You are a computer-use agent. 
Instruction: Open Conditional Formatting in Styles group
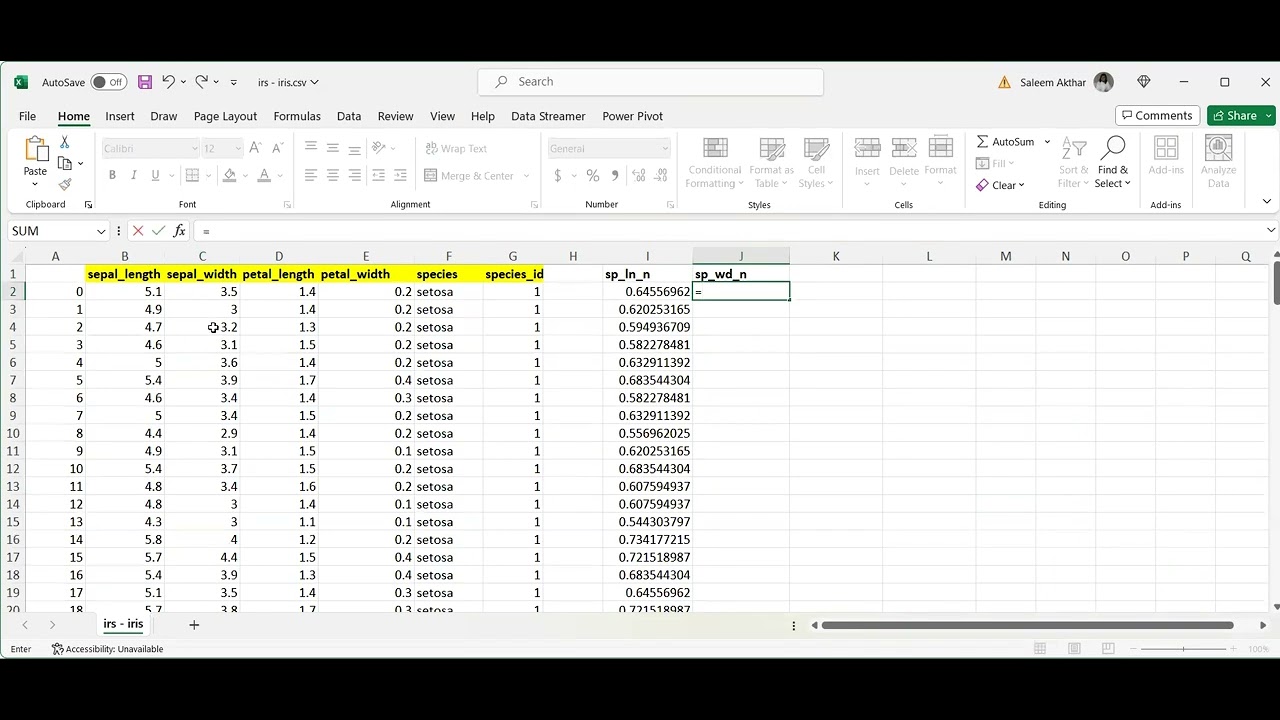pos(715,163)
